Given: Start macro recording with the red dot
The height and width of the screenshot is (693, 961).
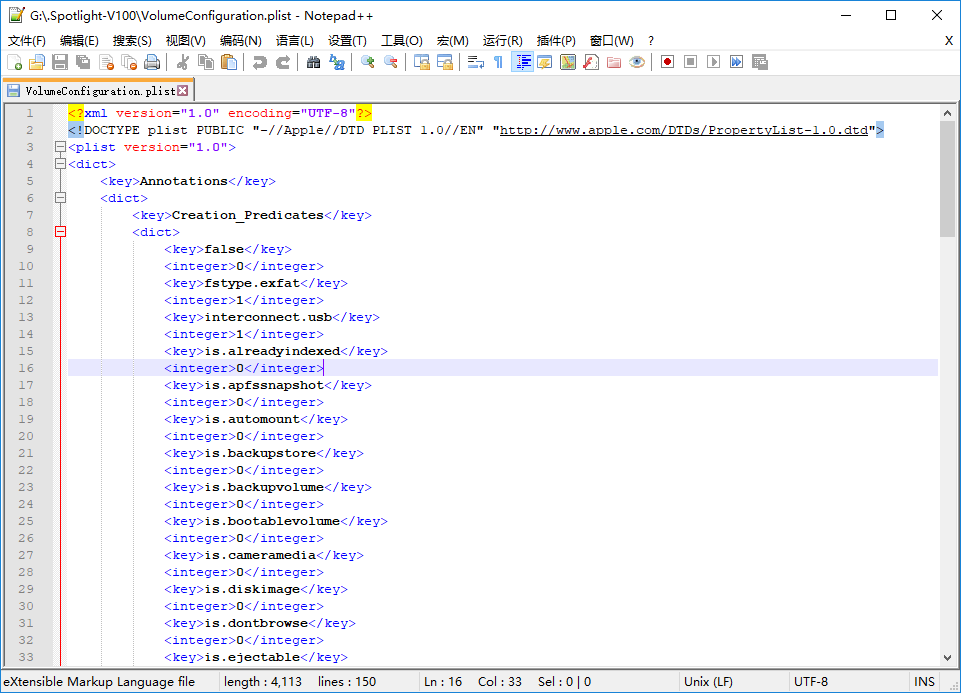Looking at the screenshot, I should coord(667,62).
